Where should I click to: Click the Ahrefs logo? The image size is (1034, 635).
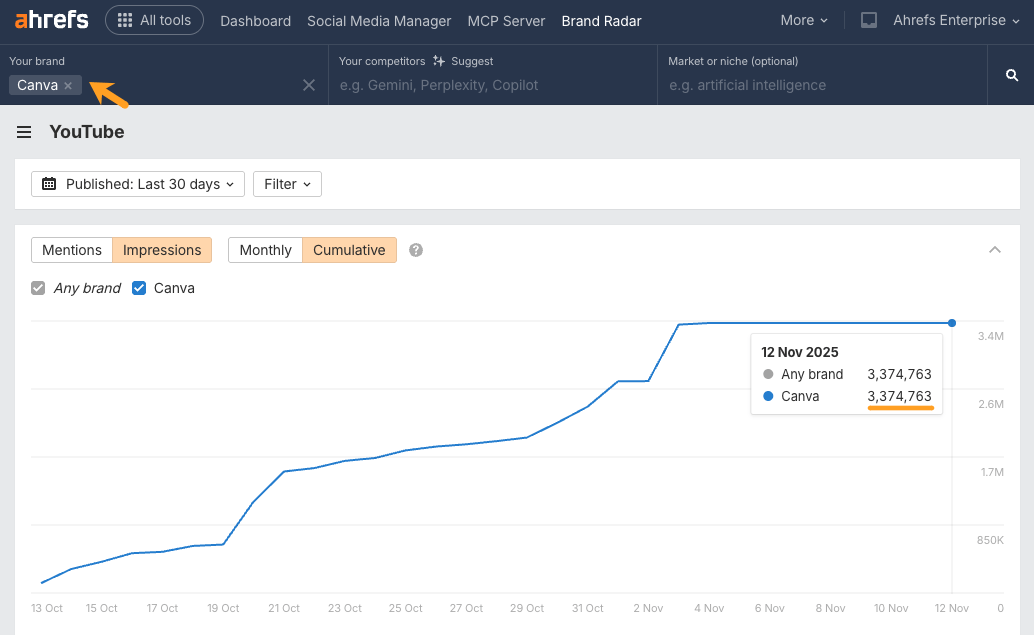50,19
